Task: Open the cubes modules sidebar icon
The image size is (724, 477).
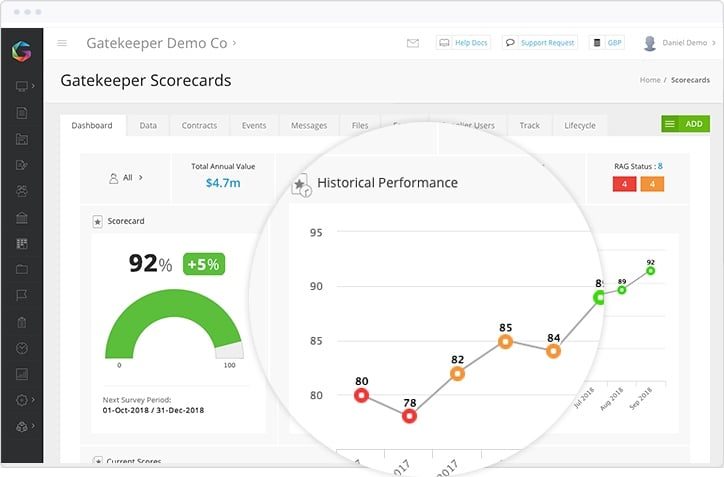Action: [22, 427]
